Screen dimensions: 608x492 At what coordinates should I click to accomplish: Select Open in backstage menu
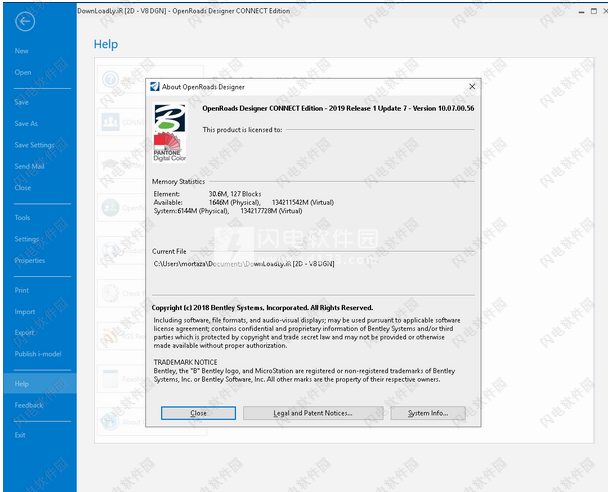click(23, 72)
